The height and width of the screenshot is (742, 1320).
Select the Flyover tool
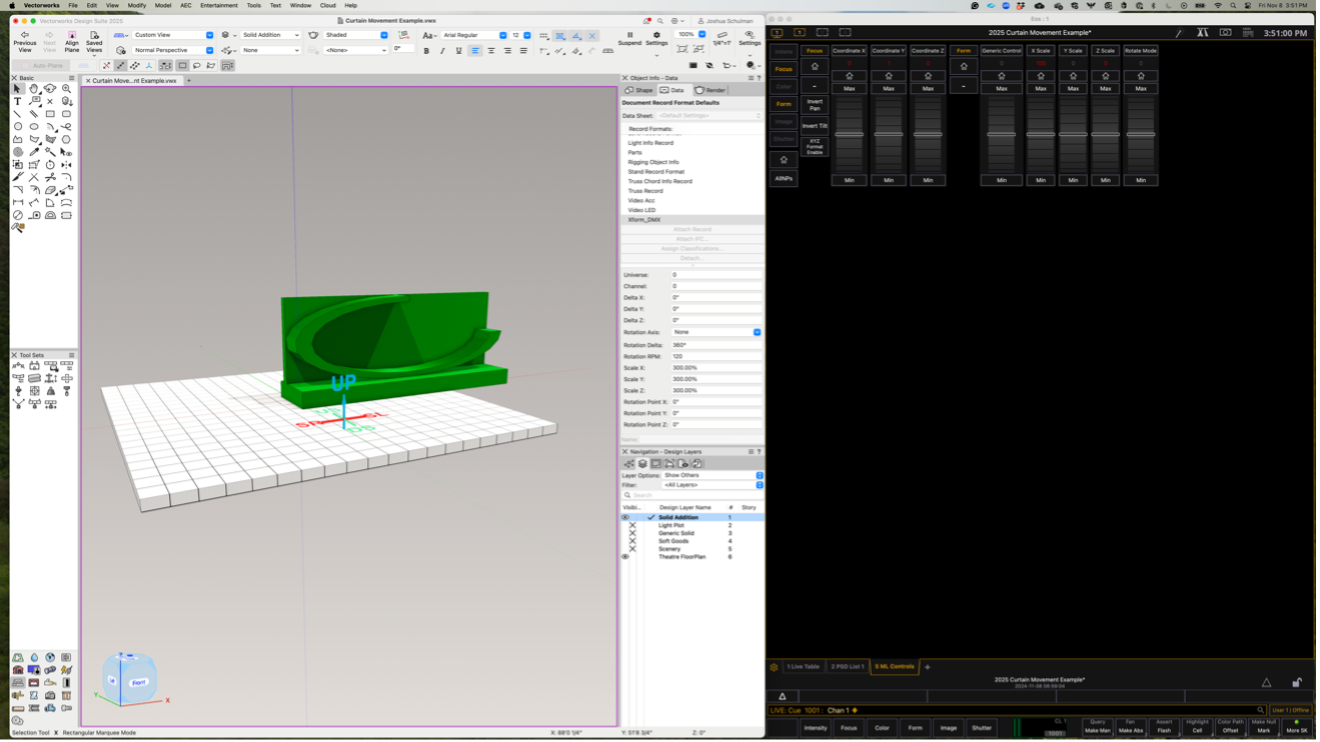pyautogui.click(x=50, y=89)
